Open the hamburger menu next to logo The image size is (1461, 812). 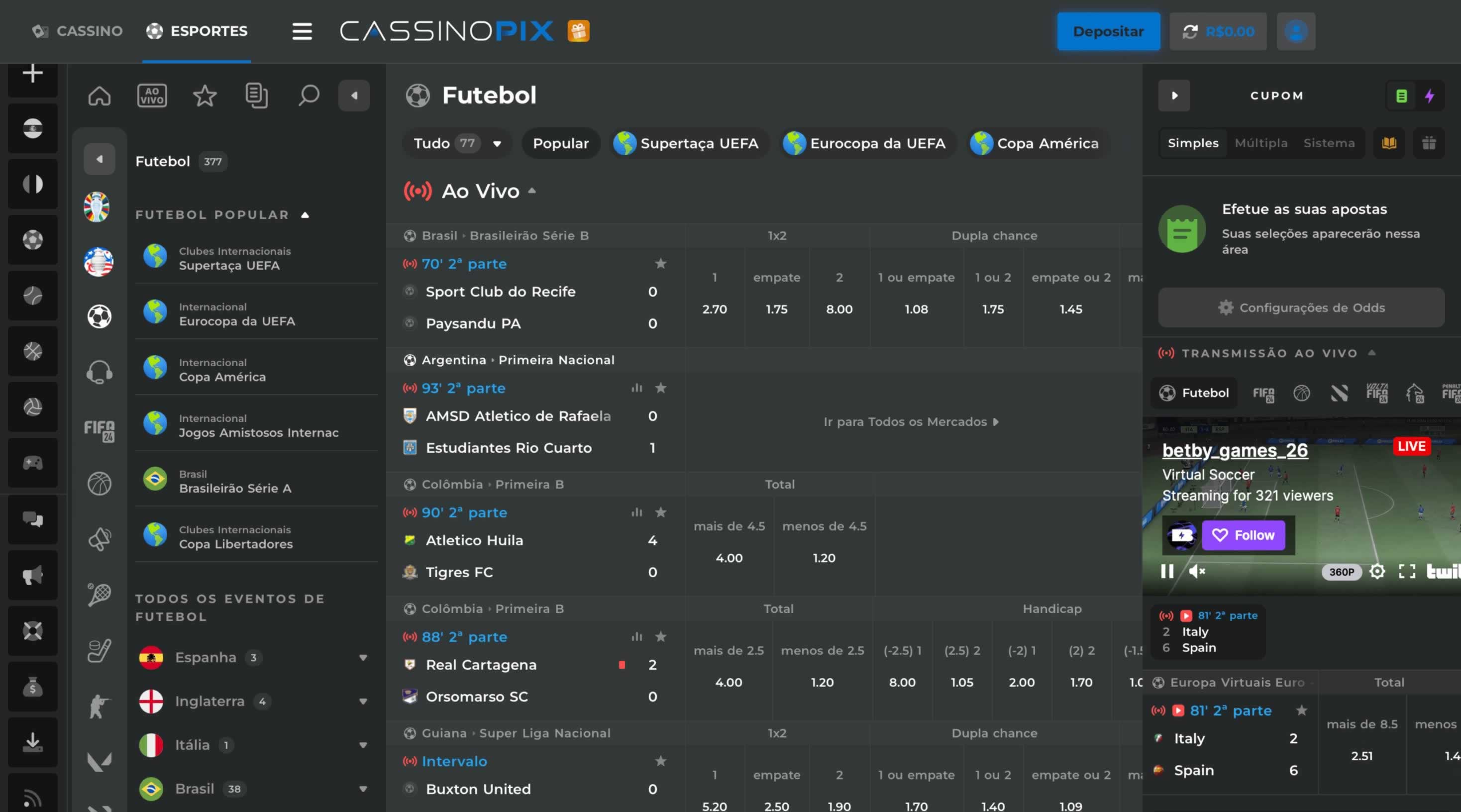[x=302, y=31]
